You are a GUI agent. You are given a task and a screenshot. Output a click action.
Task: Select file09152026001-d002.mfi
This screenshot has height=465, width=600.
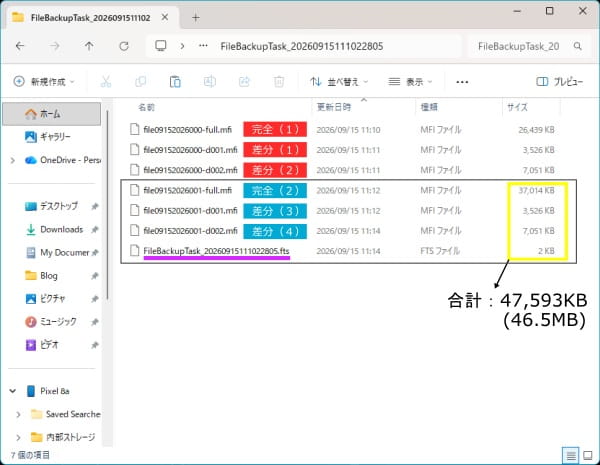[190, 231]
